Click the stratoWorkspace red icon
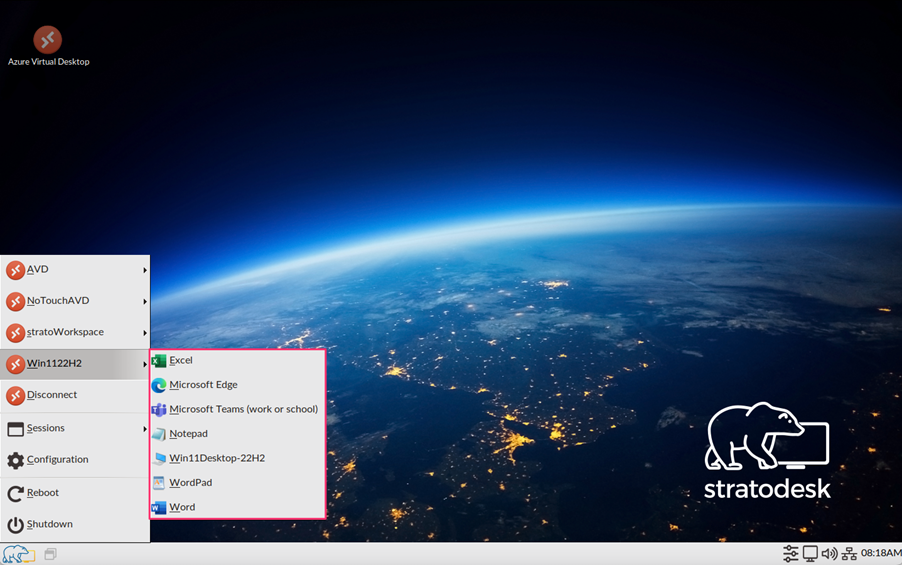 point(16,333)
